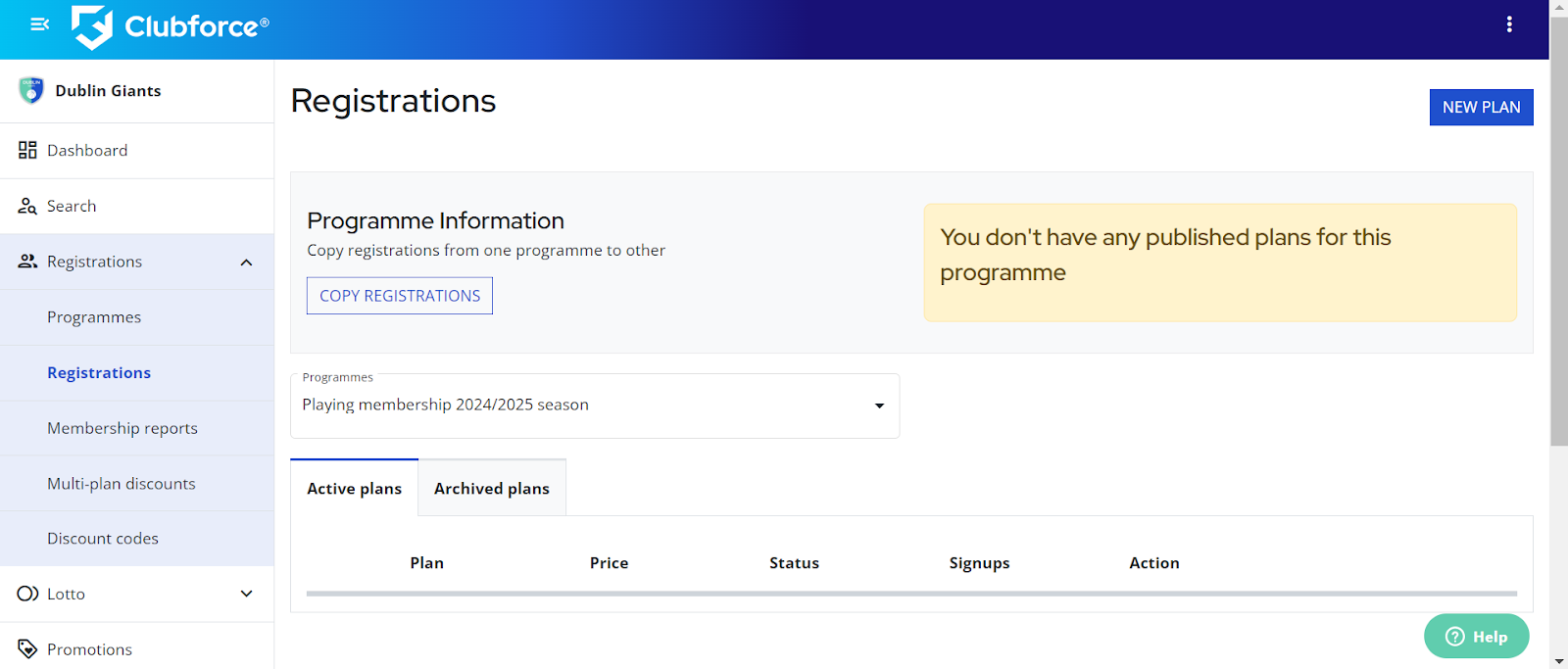The image size is (1568, 669).
Task: Go to Membership reports in sidebar
Action: tap(122, 428)
